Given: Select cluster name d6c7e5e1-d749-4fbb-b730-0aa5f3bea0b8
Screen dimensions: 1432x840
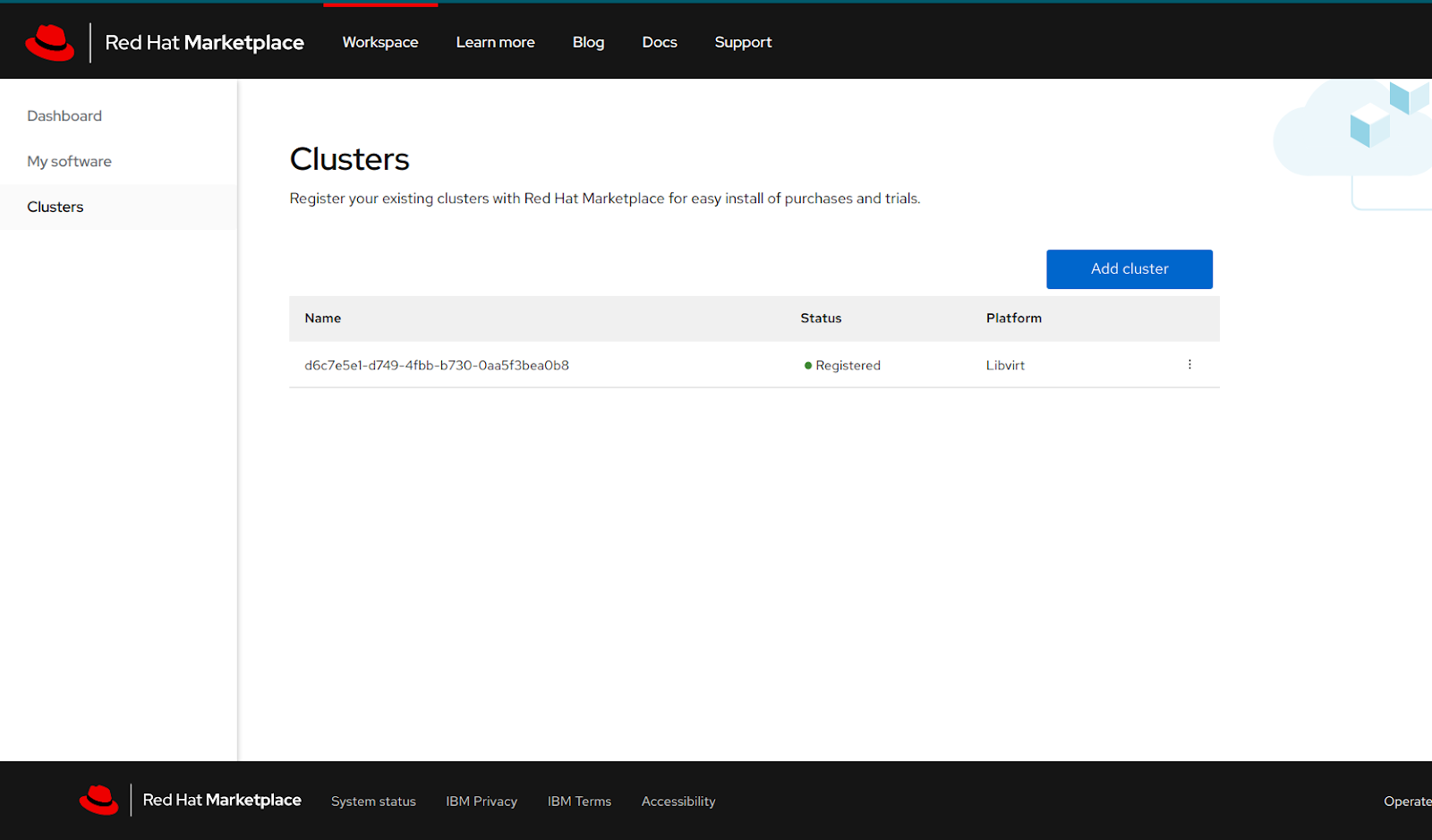Looking at the screenshot, I should pos(437,365).
